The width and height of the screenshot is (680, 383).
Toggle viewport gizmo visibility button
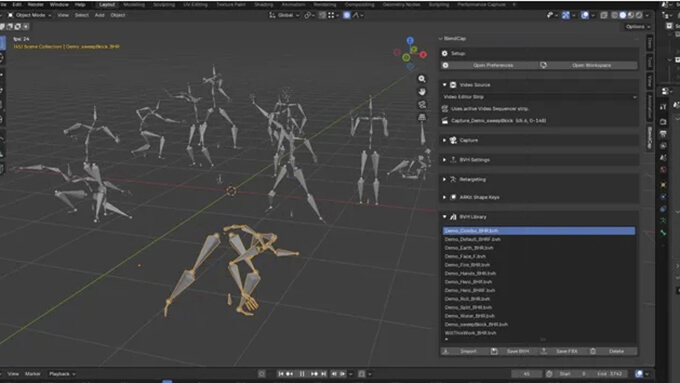point(566,15)
